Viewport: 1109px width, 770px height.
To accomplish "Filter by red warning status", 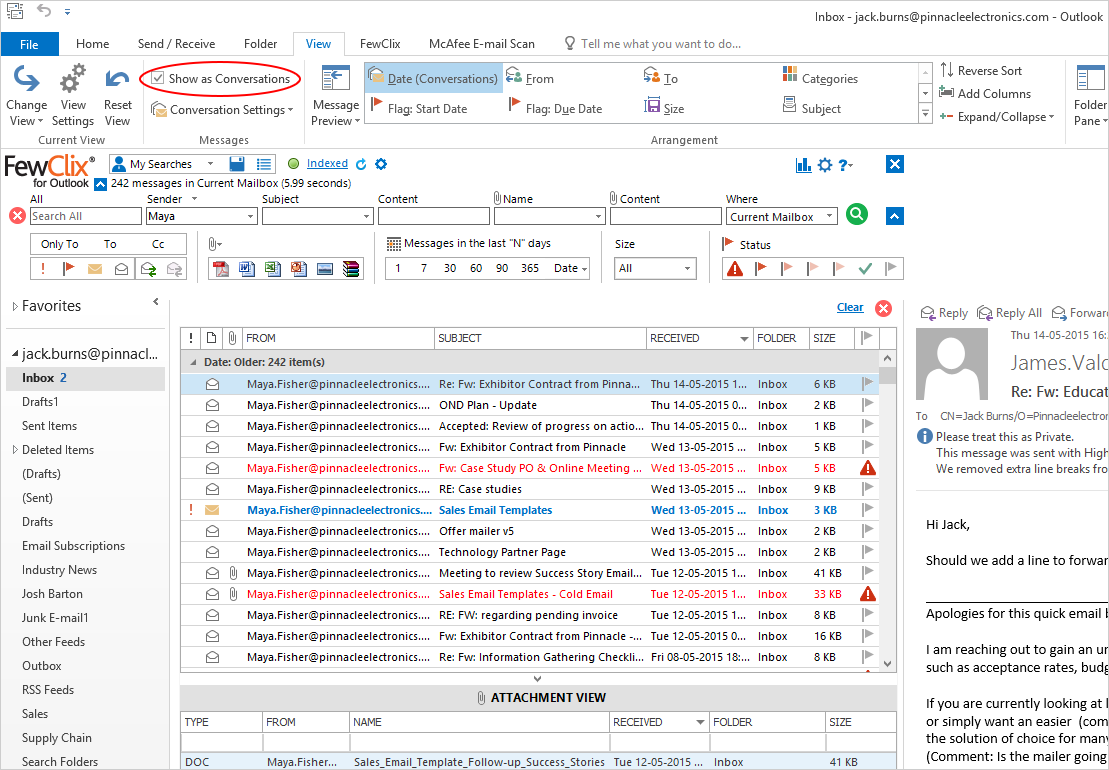I will 735,269.
